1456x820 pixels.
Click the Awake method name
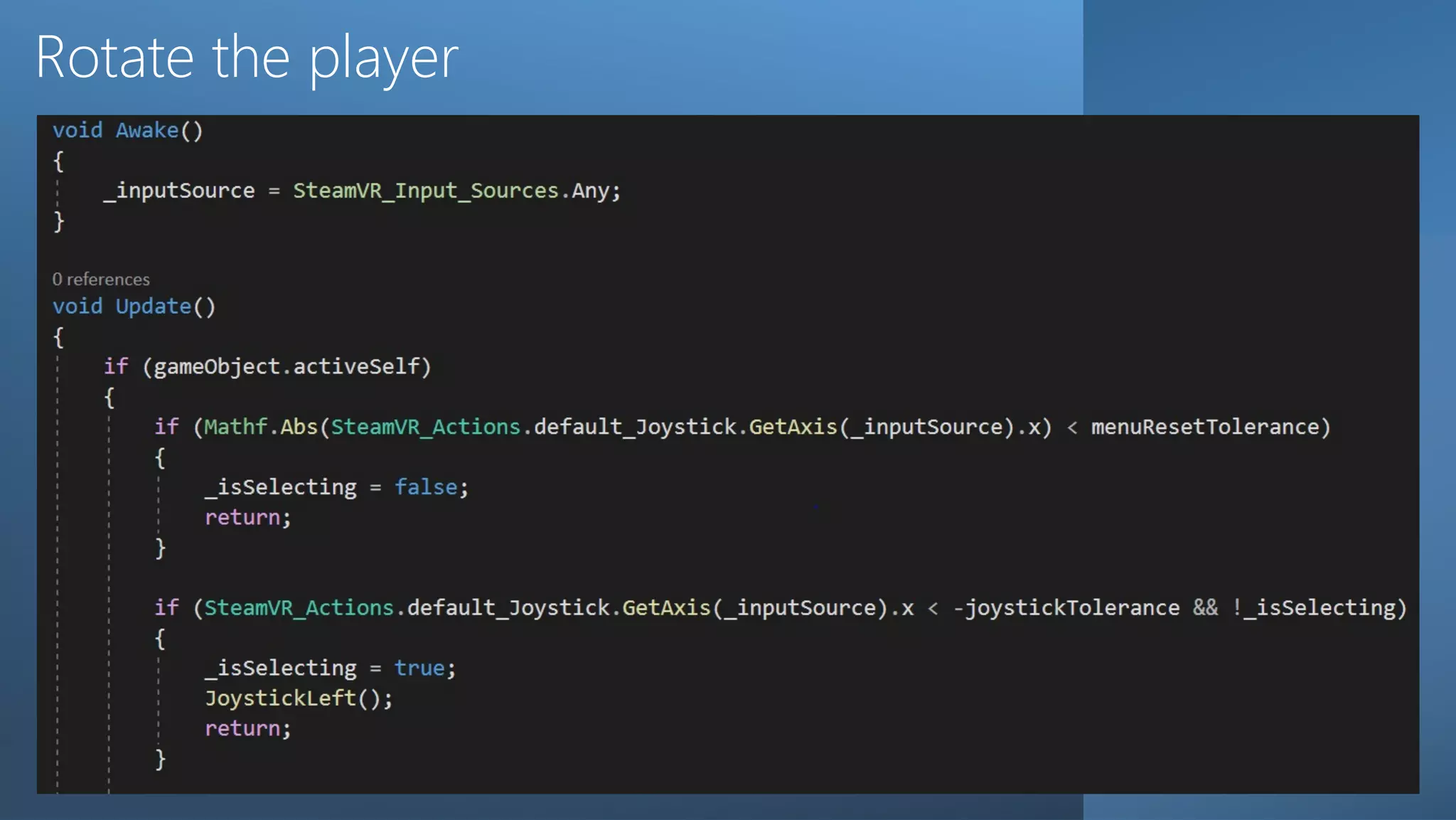point(147,130)
